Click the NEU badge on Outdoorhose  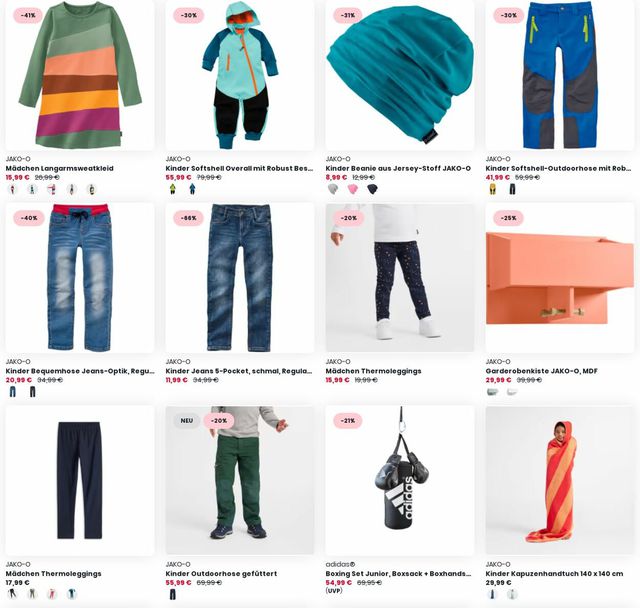coord(187,420)
